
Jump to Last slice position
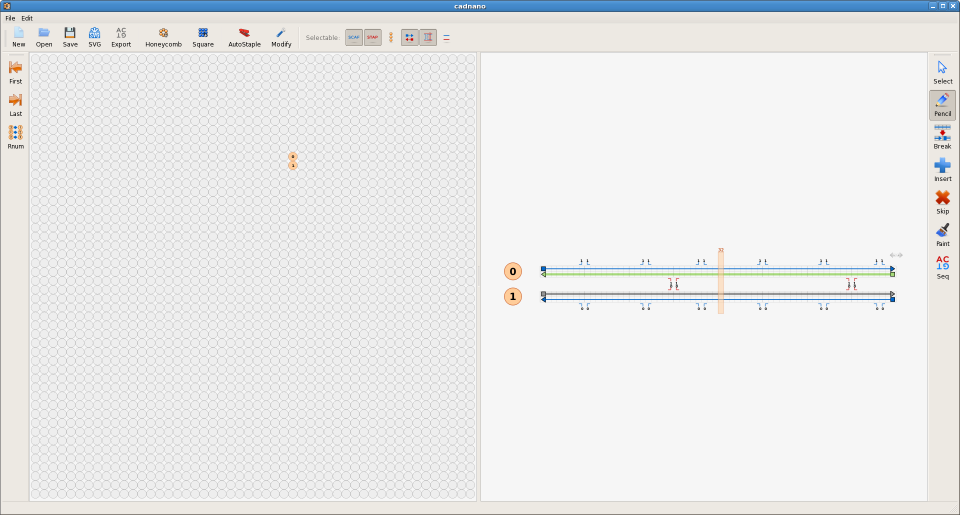15,104
